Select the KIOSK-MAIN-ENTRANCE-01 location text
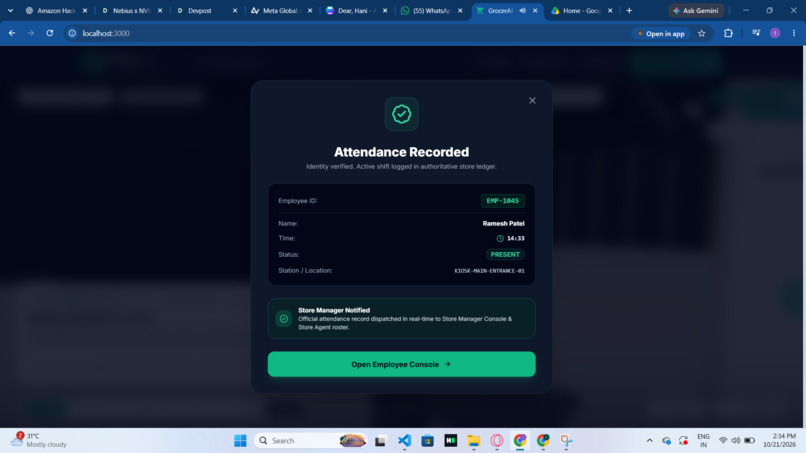This screenshot has width=806, height=453. coord(489,271)
